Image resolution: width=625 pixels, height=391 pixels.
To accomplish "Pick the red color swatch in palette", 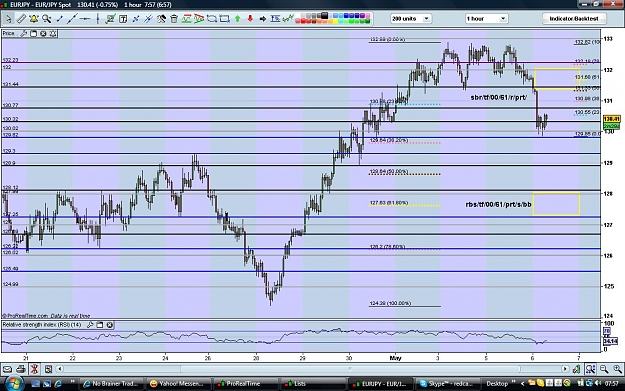I will pyautogui.click(x=303, y=21).
